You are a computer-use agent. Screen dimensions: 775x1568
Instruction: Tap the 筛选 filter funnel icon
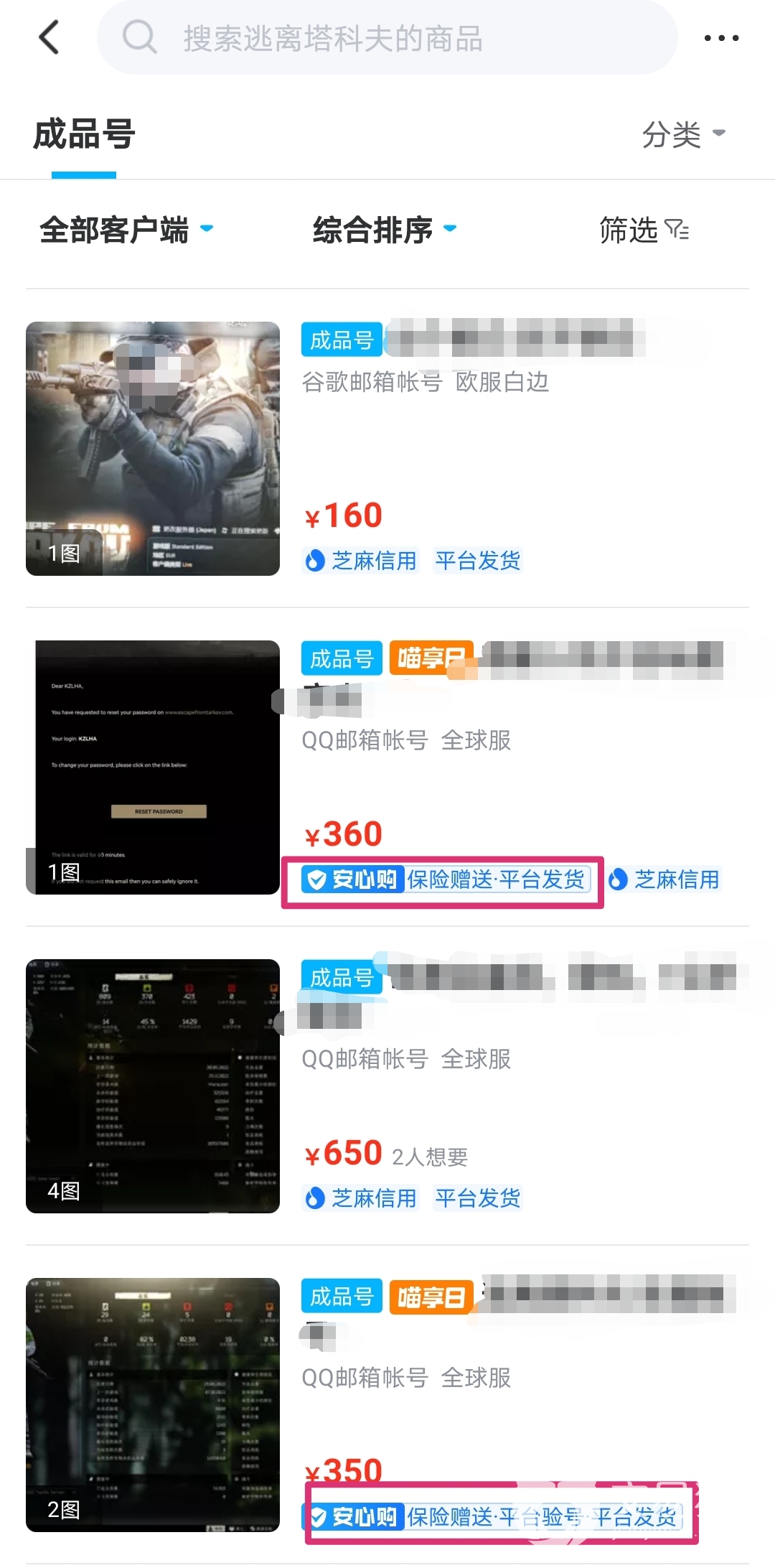pos(677,230)
